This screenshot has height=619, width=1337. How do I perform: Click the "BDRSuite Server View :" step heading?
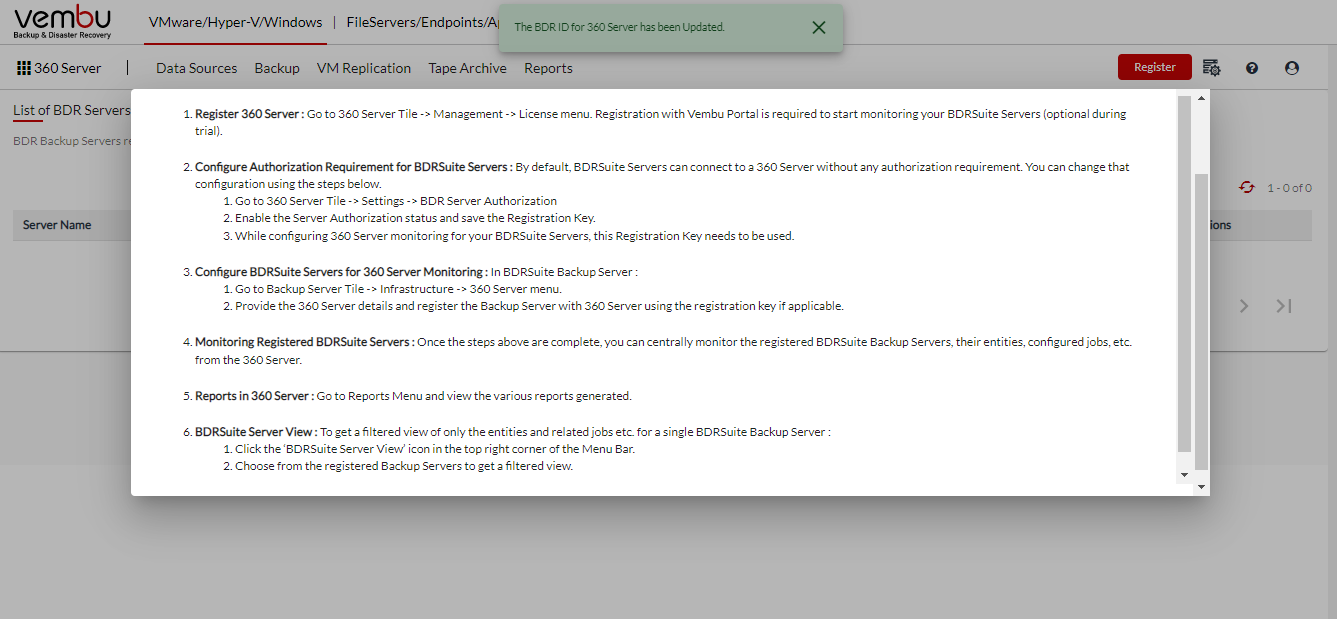[x=255, y=432]
